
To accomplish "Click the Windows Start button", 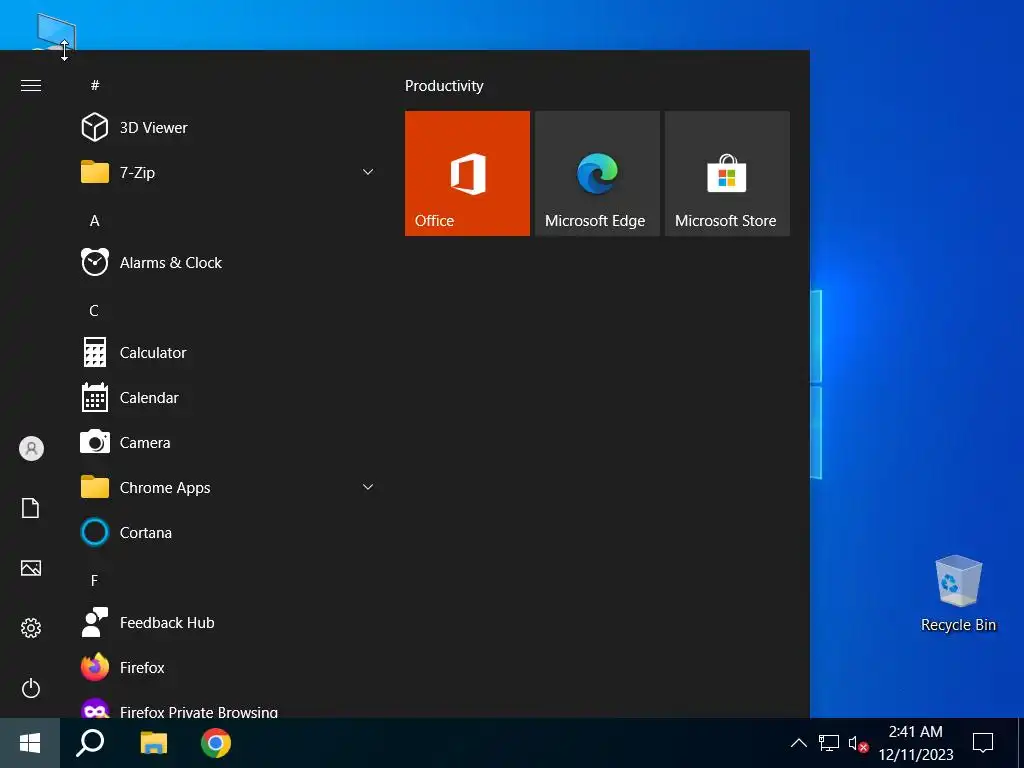I will (x=30, y=743).
